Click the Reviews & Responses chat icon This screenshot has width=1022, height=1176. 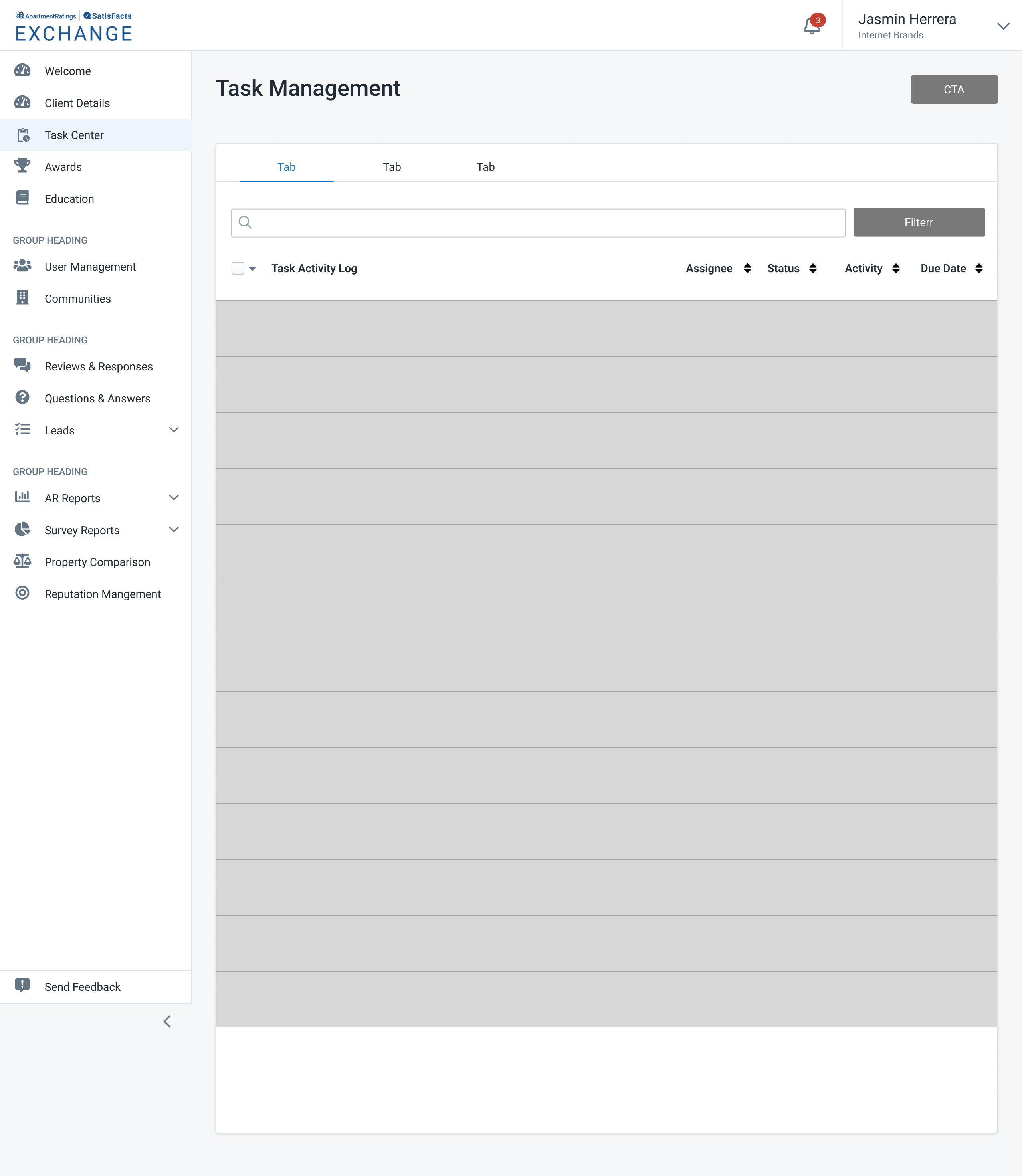22,366
